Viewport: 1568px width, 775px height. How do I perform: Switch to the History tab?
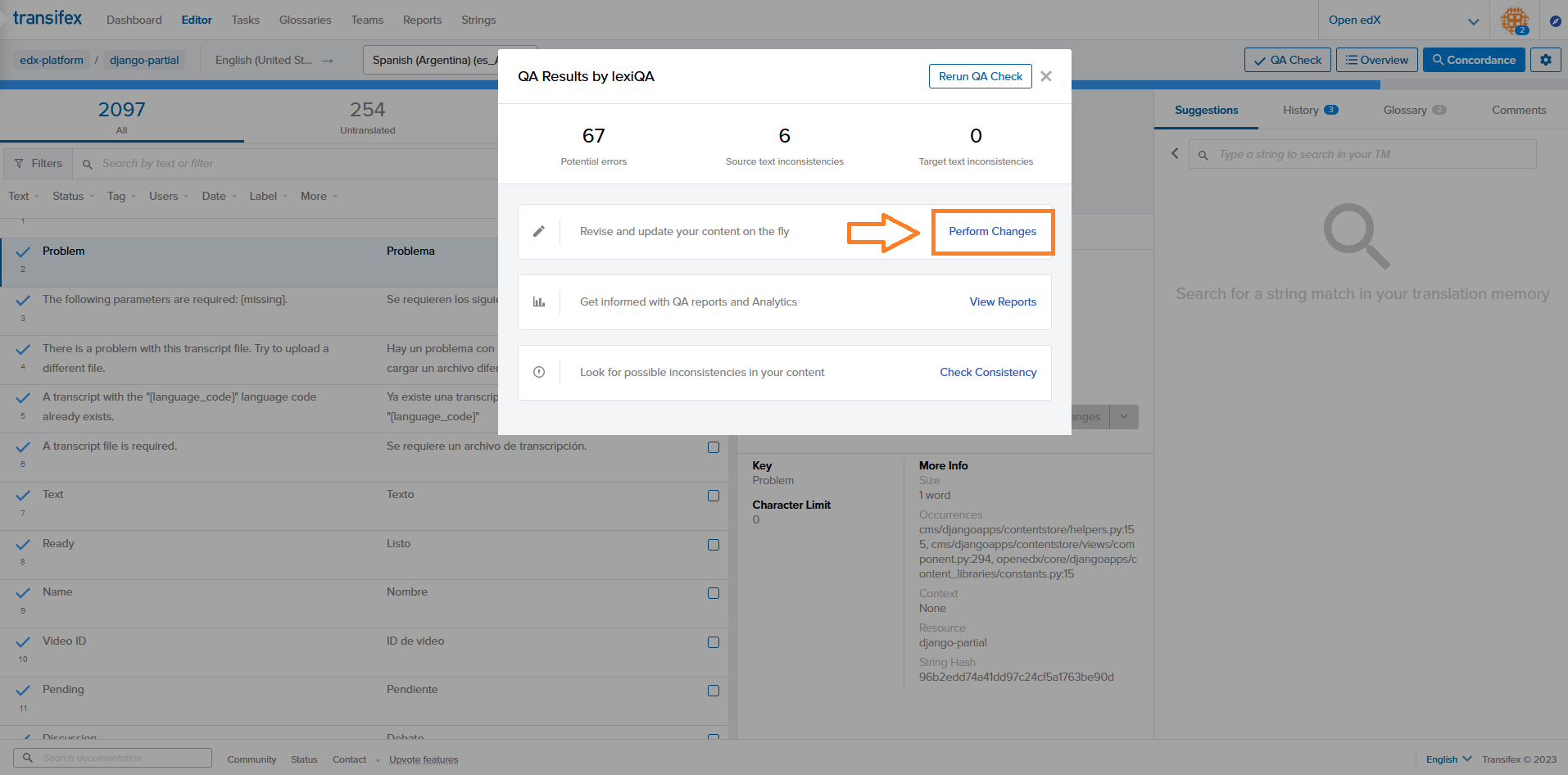pyautogui.click(x=1309, y=111)
